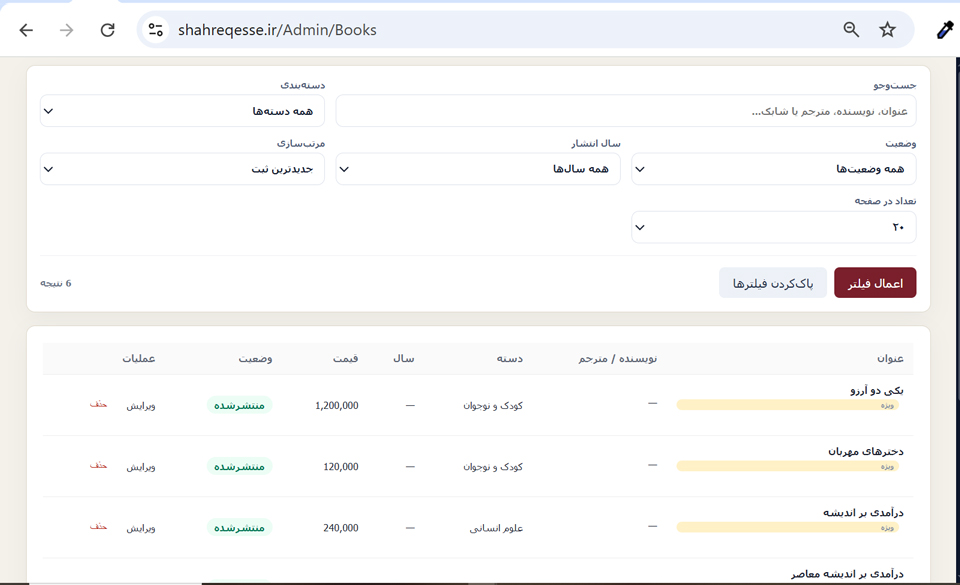Click the book title دخترهای مهربان
The height and width of the screenshot is (585, 960).
tap(866, 451)
